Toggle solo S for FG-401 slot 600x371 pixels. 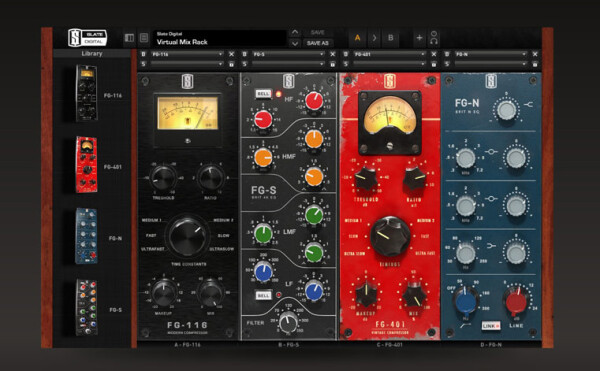click(346, 64)
